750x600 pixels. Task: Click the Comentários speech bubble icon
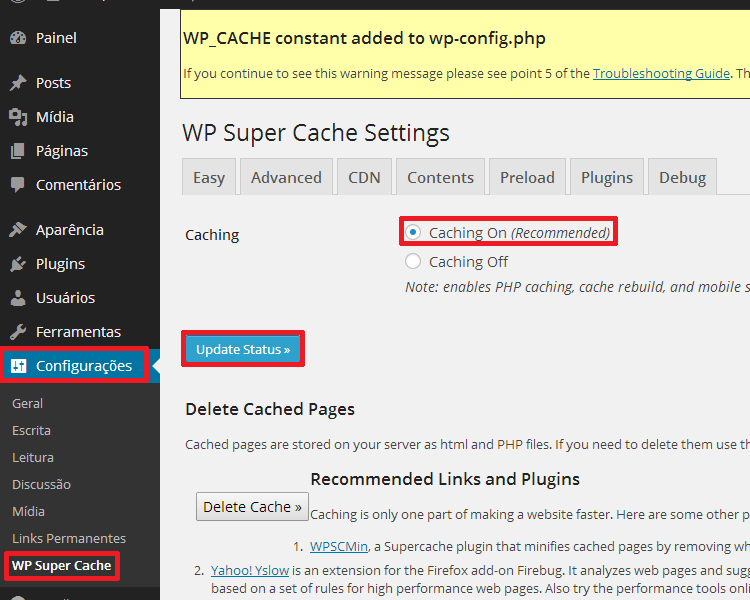click(18, 185)
